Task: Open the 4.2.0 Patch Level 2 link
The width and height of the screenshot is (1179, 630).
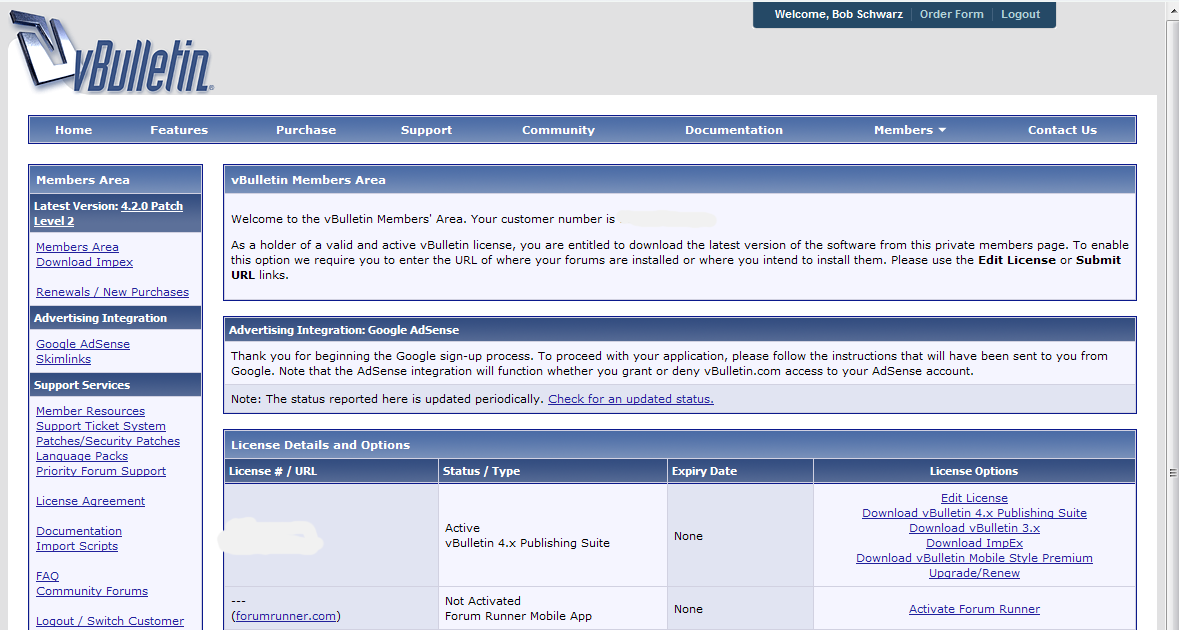Action: tap(108, 214)
